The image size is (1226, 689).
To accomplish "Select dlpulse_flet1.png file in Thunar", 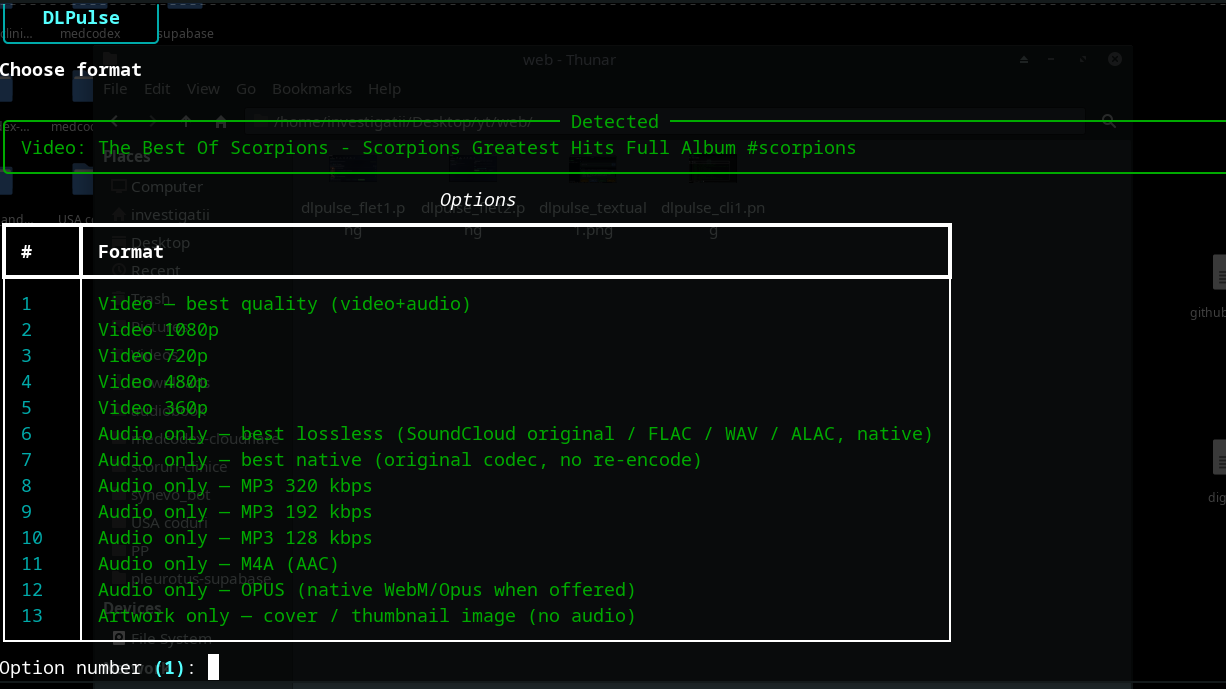I will [x=353, y=195].
